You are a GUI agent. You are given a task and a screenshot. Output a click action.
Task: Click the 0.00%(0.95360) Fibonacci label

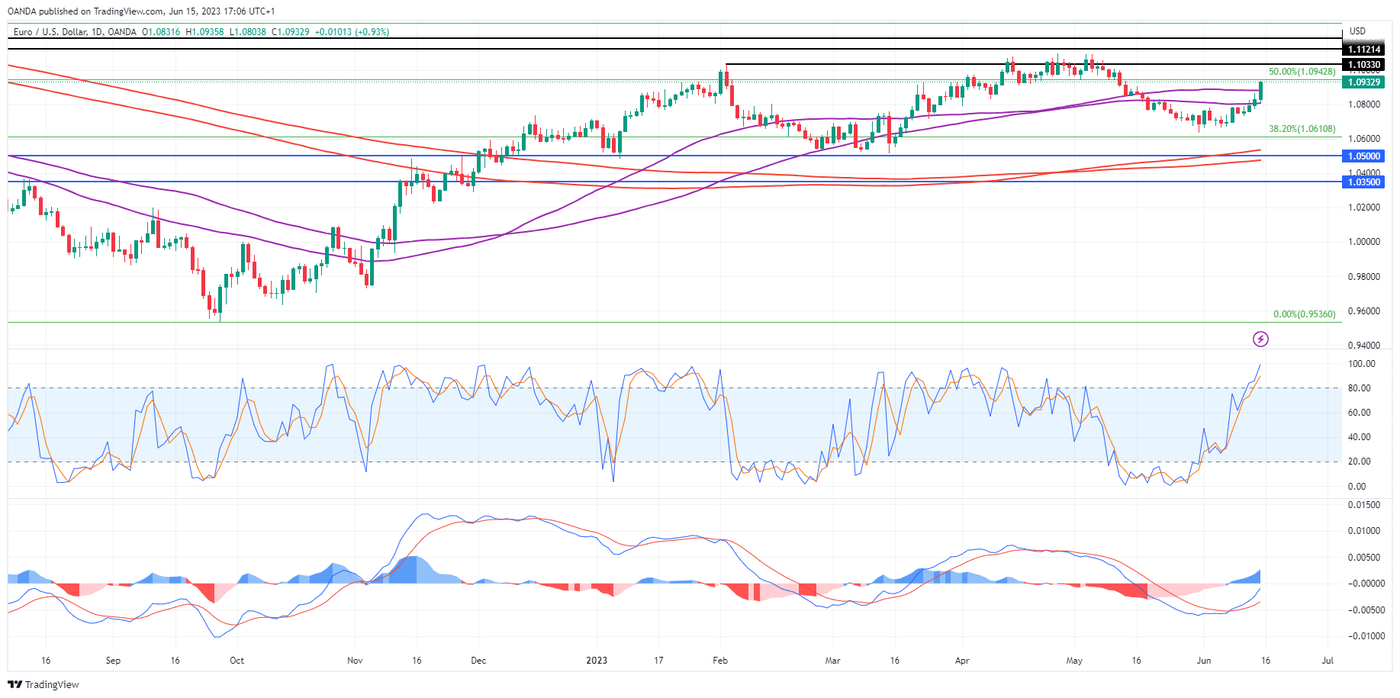1304,314
